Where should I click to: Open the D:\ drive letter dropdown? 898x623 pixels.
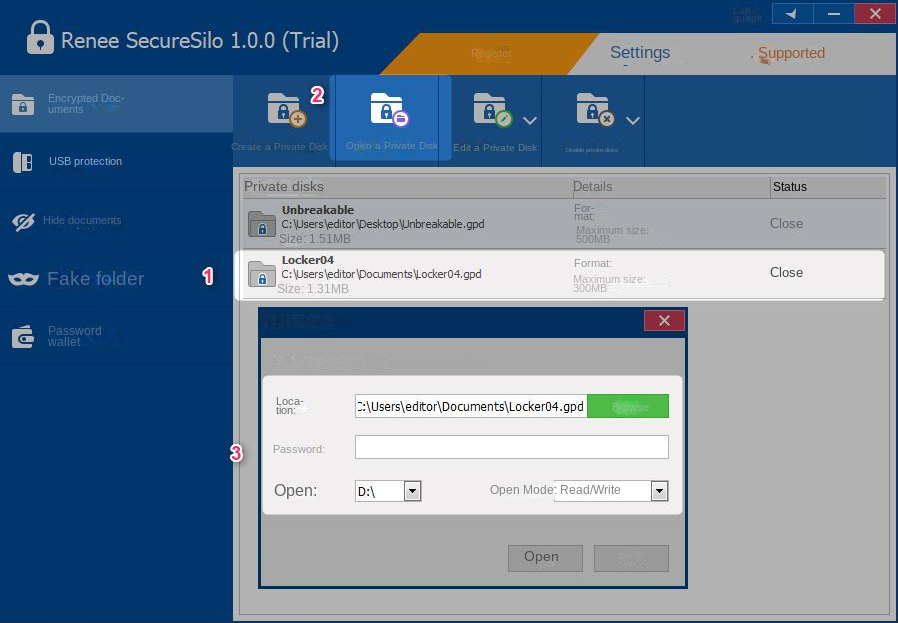(412, 491)
